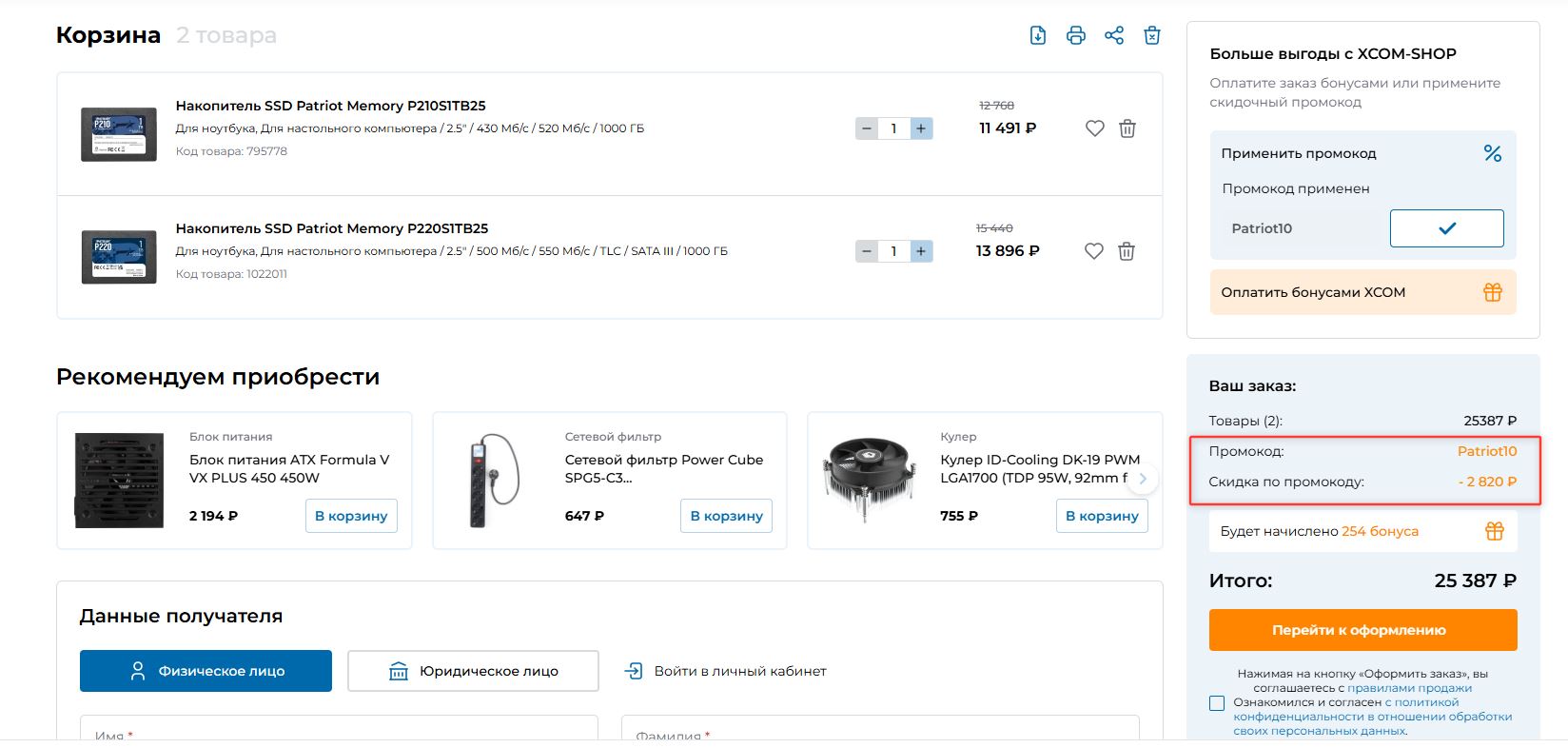Screen dimensions: 1568x748
Task: Click the Patriot10 promo code field
Action: (1300, 228)
